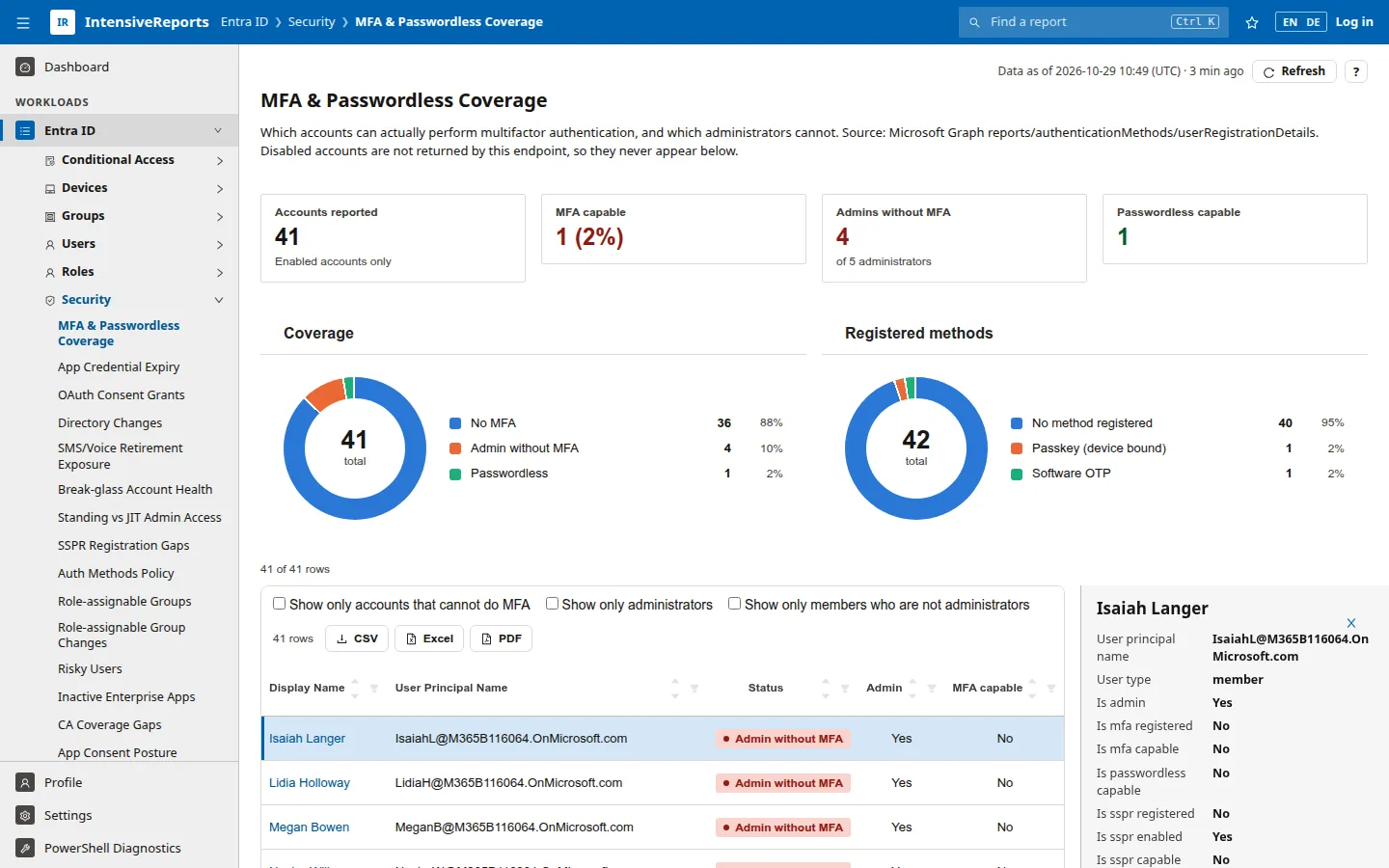
Task: Check Show only members who are not administrators
Action: click(x=735, y=604)
